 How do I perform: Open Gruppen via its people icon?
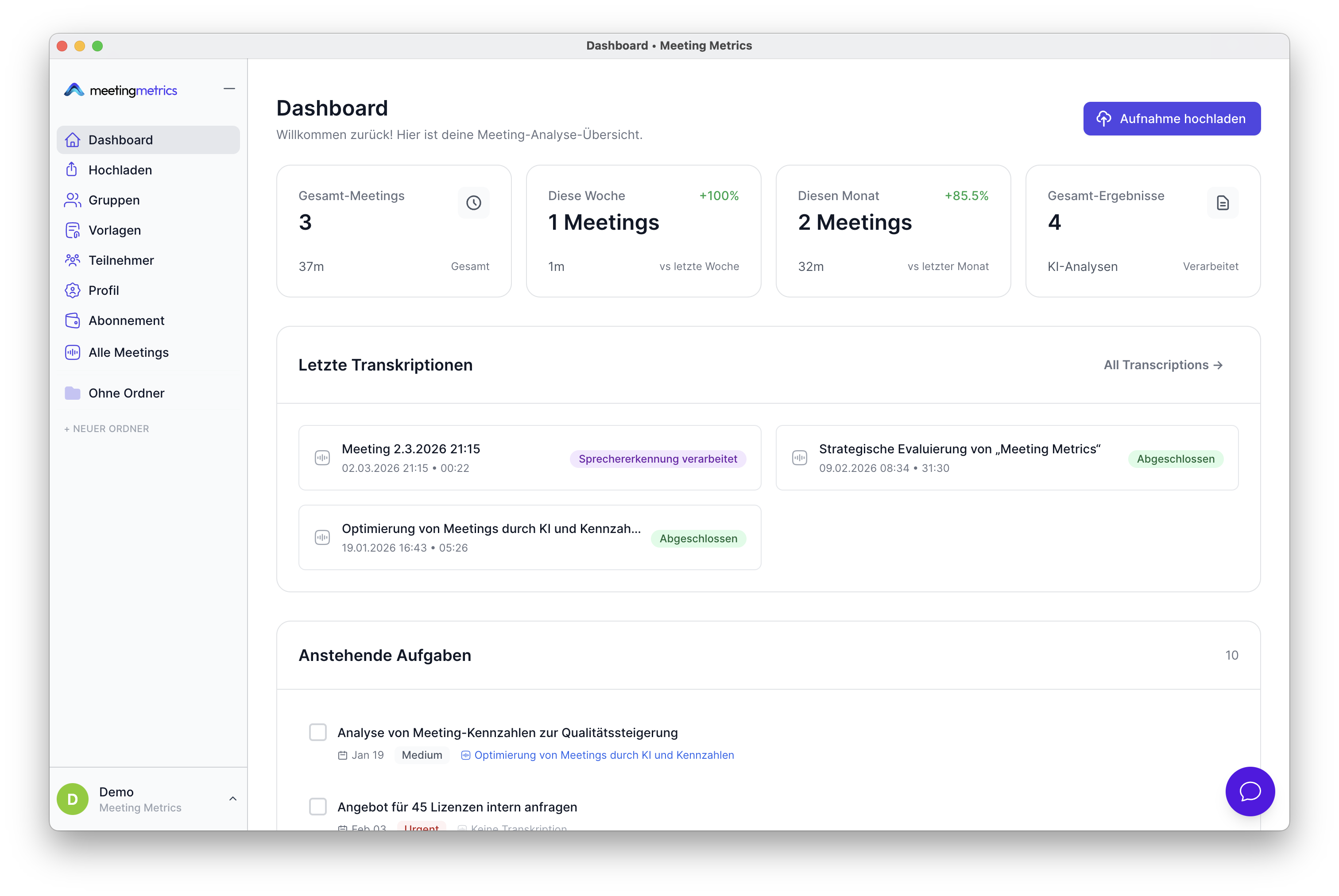pyautogui.click(x=73, y=200)
